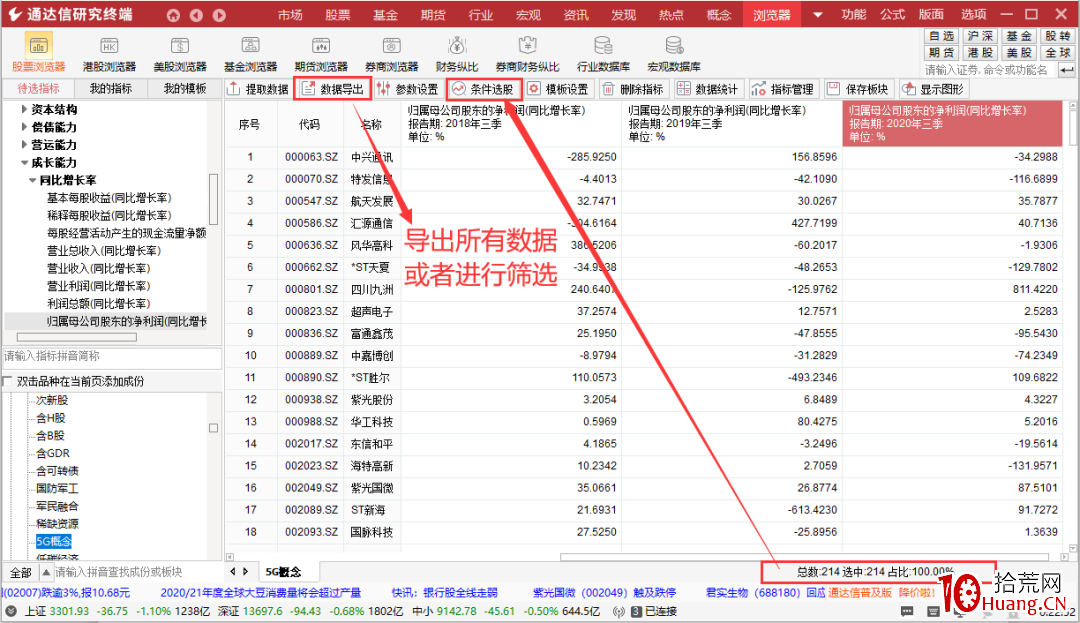This screenshot has height=623, width=1080.
Task: Switch to the 股票 menu tab
Action: coord(338,14)
